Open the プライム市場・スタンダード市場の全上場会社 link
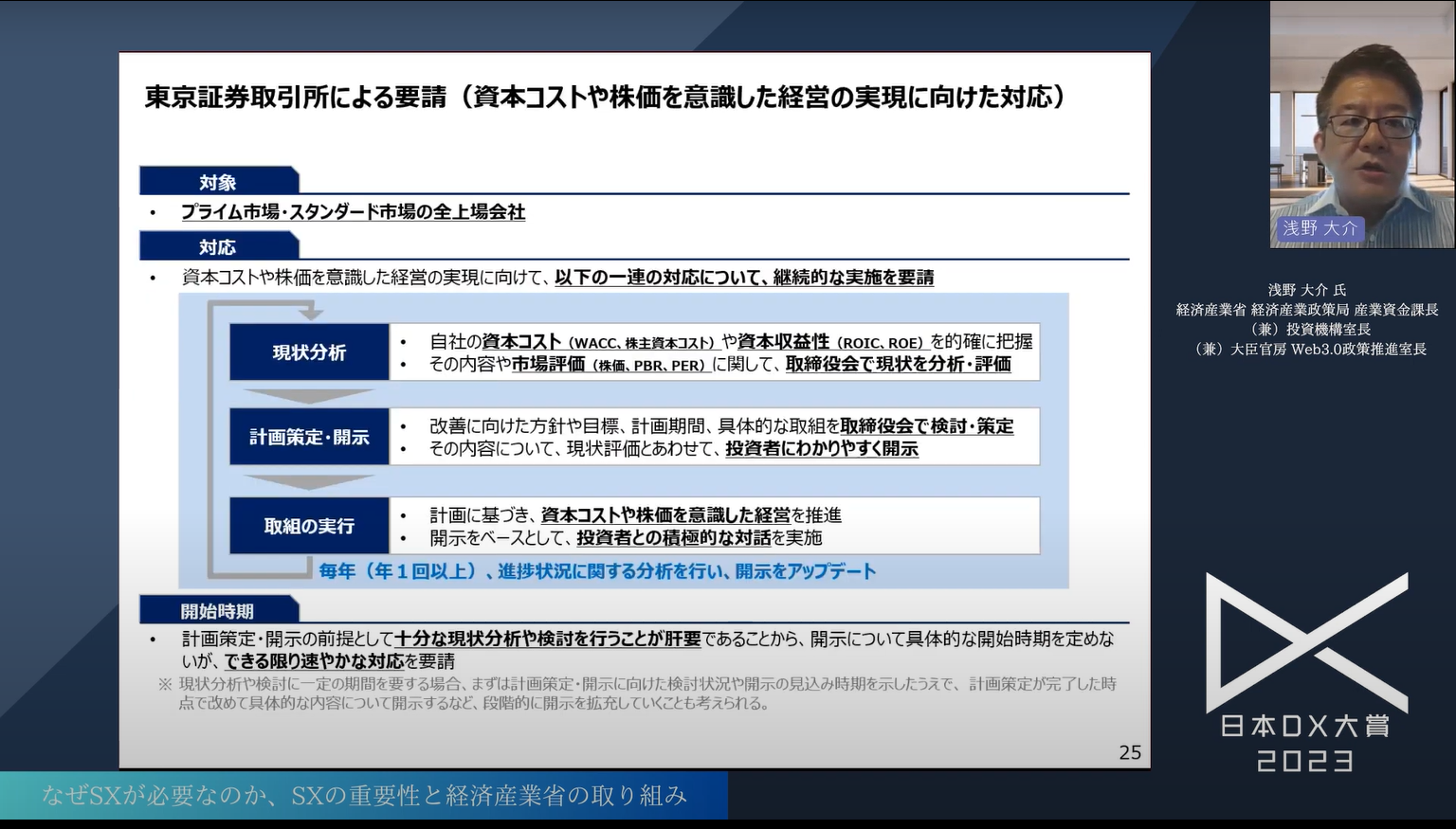The height and width of the screenshot is (829, 1456). [350, 213]
